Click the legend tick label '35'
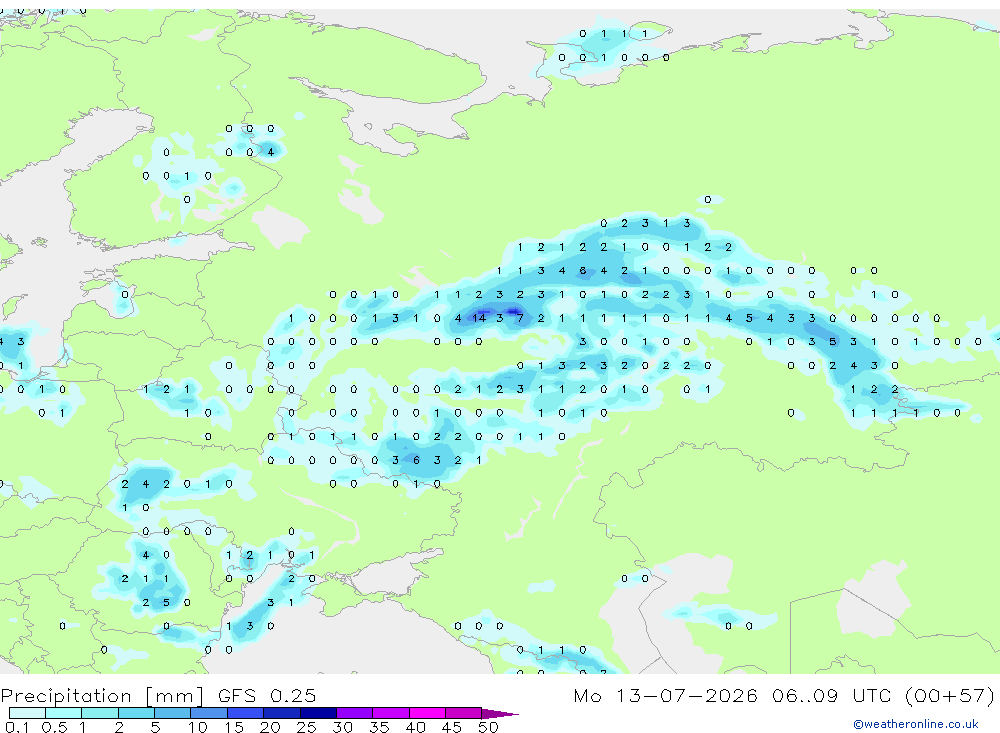 coord(379,727)
